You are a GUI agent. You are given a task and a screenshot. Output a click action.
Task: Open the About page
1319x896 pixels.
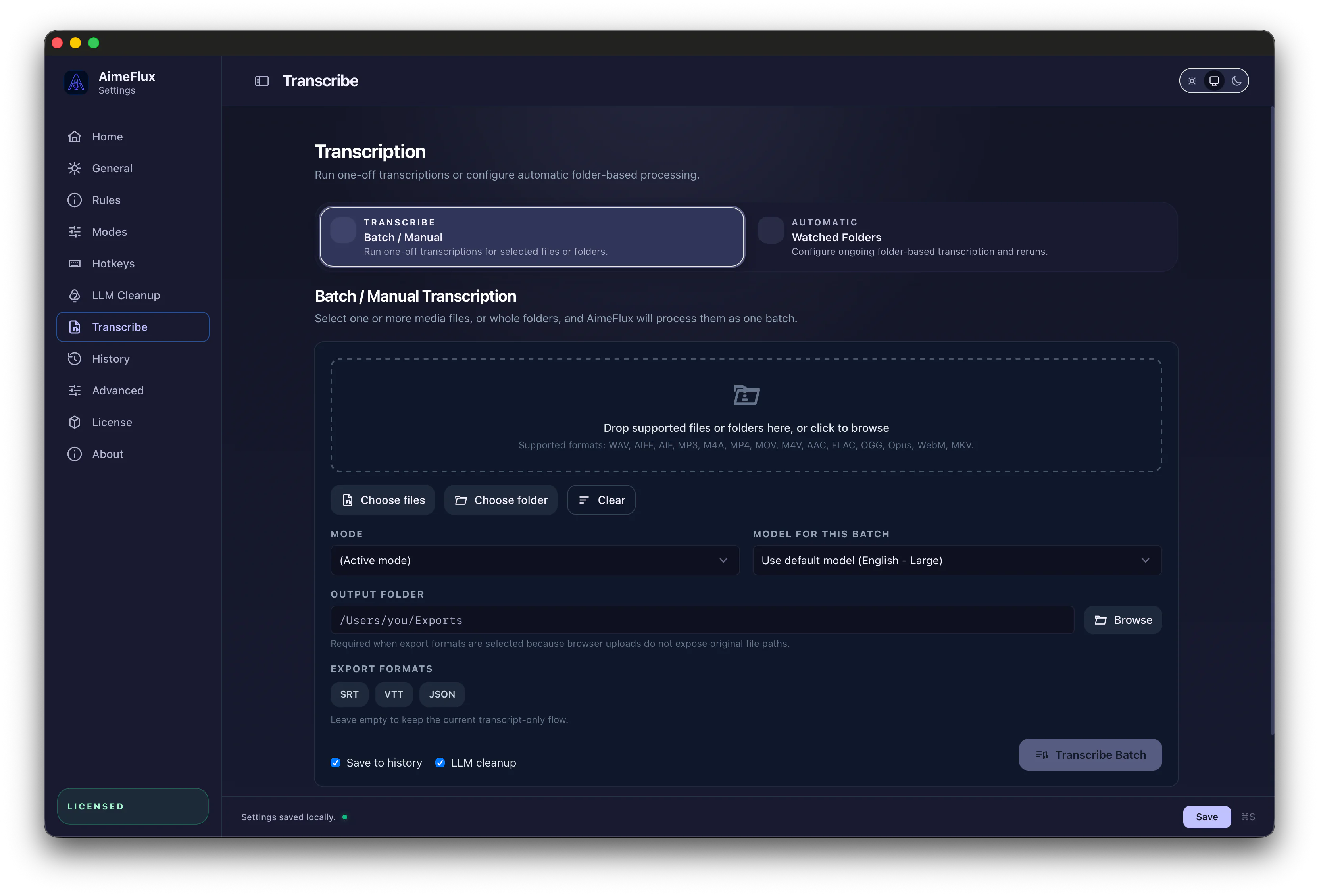[133, 454]
